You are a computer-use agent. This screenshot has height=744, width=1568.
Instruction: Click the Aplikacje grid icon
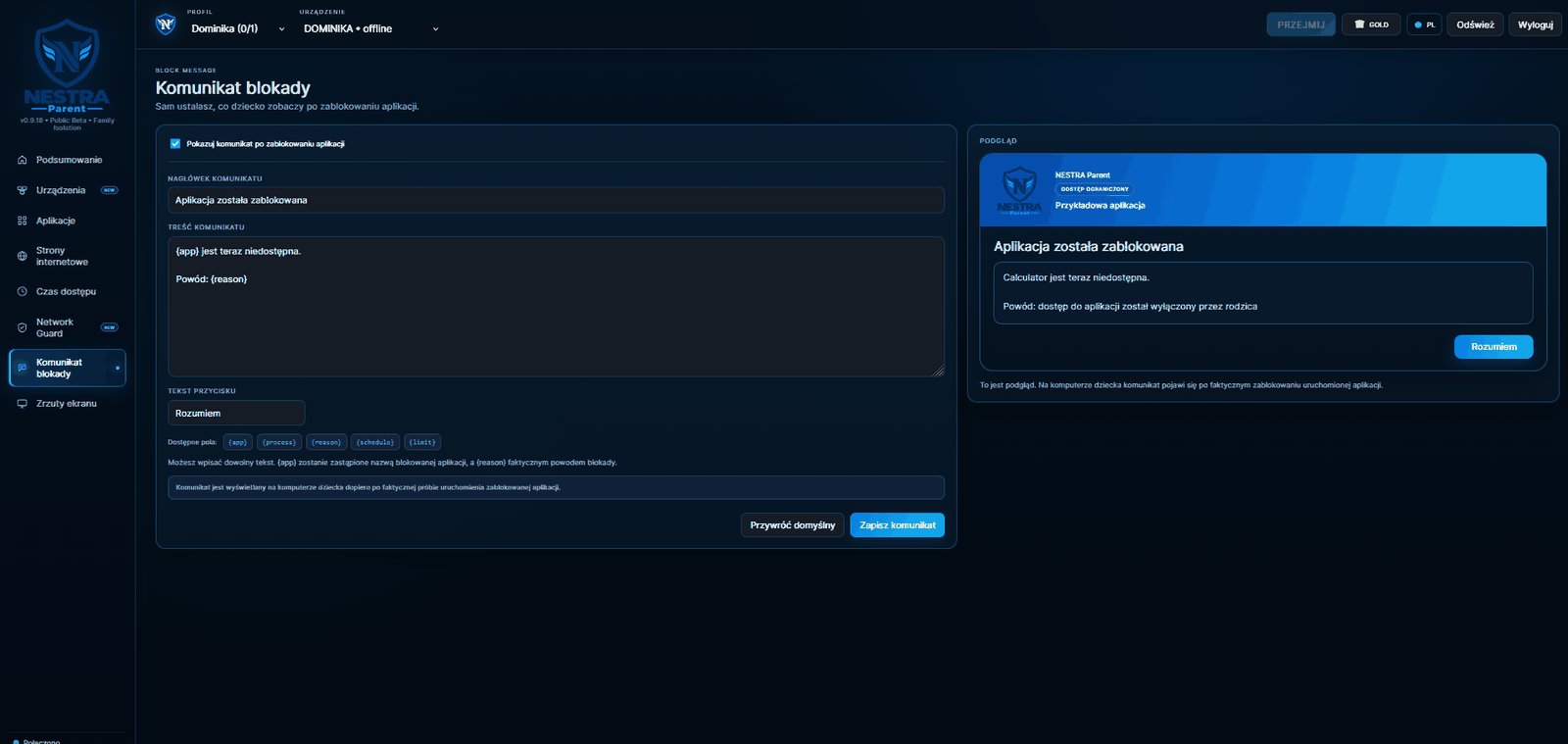[x=23, y=221]
